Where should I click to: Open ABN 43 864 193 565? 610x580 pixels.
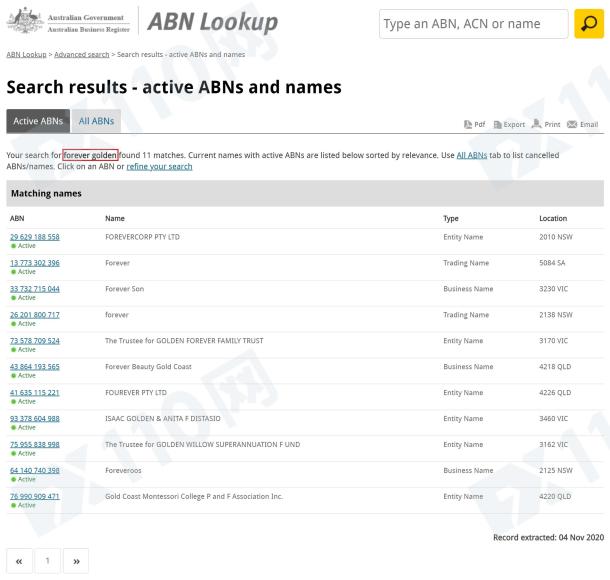click(x=35, y=367)
